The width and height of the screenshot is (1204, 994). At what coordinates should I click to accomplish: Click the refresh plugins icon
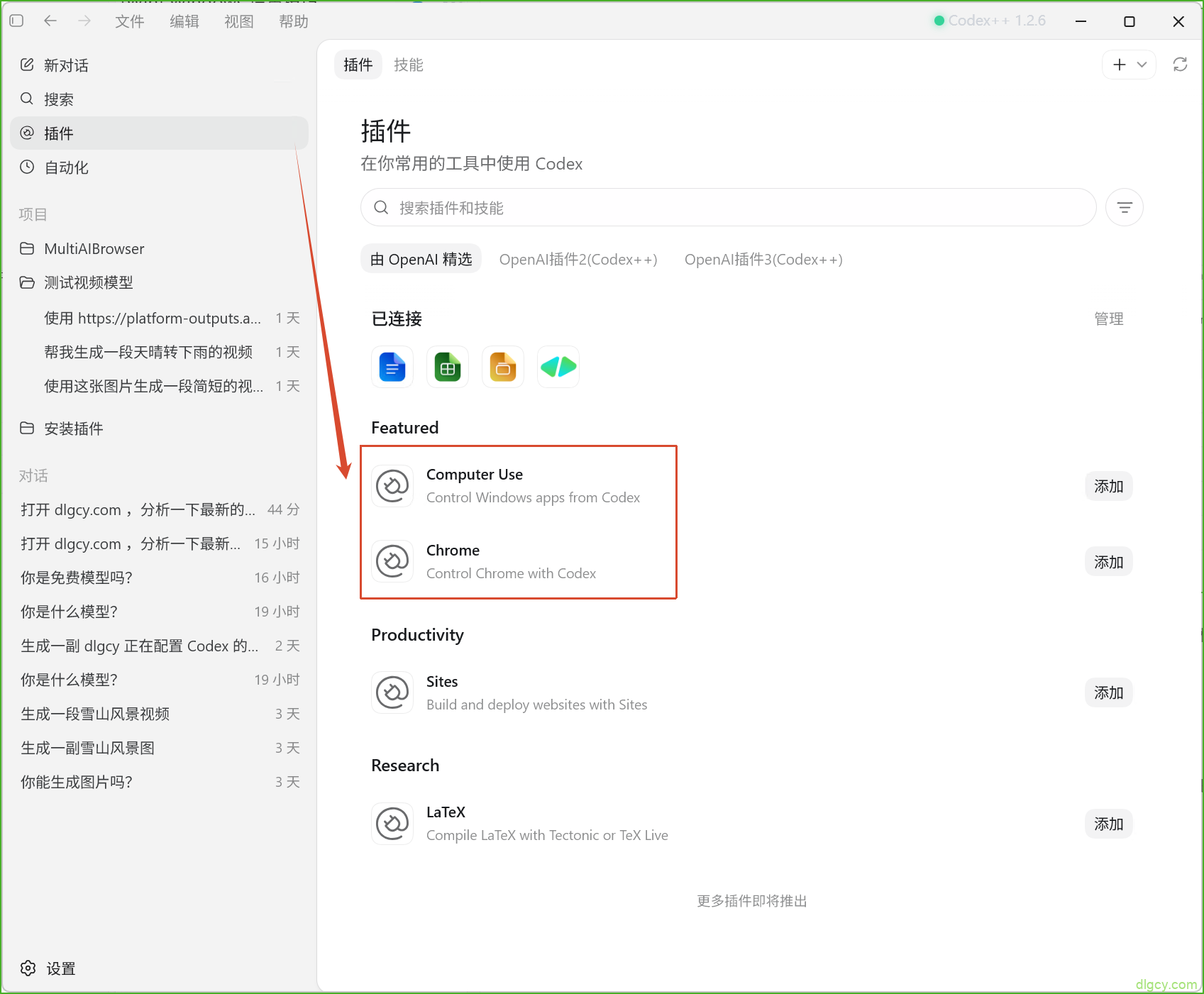[x=1180, y=65]
